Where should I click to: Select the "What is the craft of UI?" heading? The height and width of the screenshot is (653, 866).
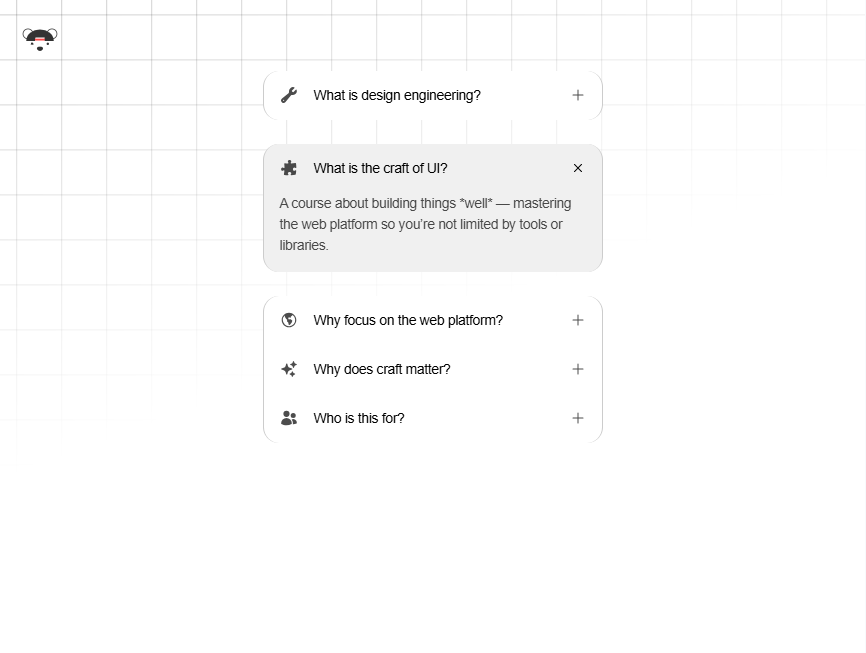(380, 168)
